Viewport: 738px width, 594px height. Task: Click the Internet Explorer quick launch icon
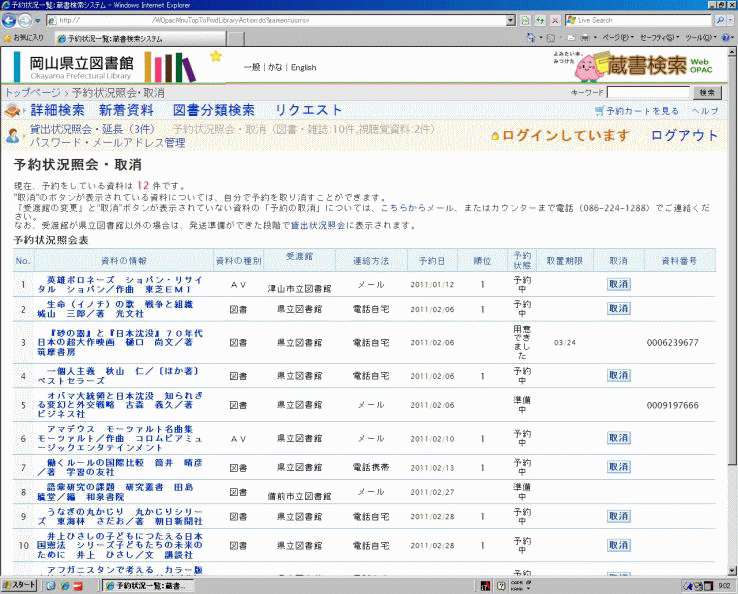pyautogui.click(x=65, y=586)
